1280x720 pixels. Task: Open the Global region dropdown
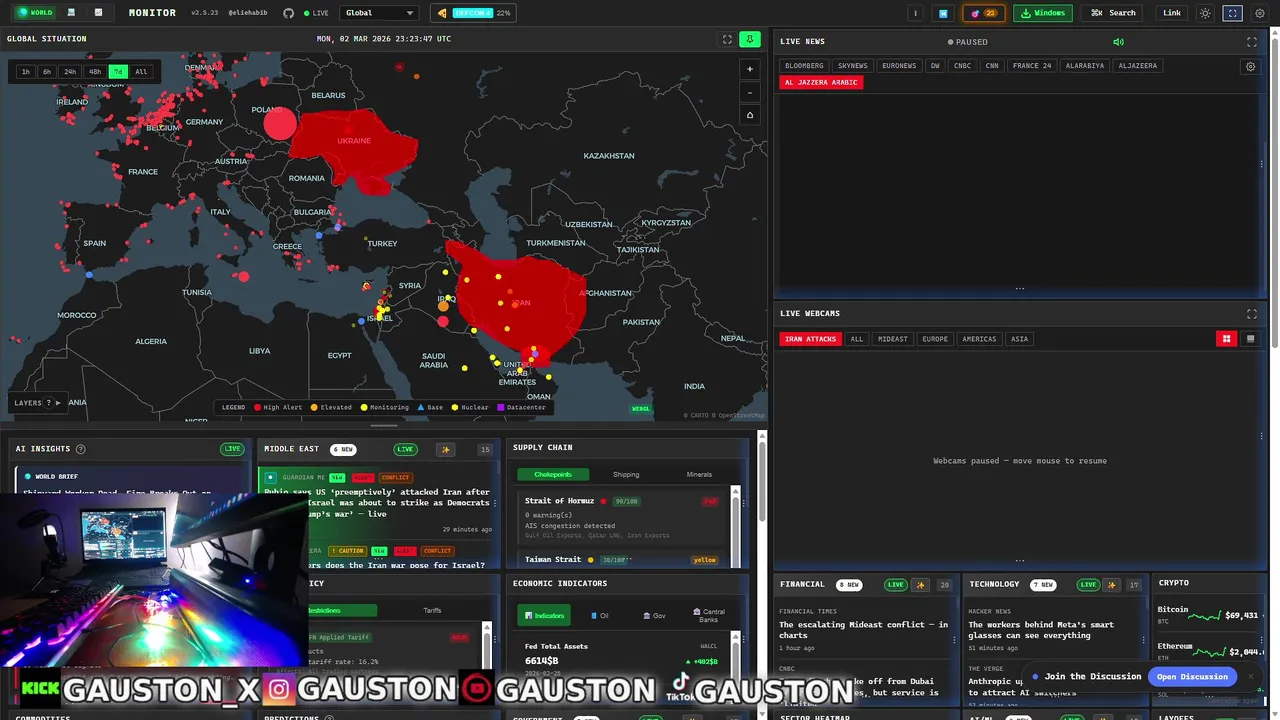379,13
